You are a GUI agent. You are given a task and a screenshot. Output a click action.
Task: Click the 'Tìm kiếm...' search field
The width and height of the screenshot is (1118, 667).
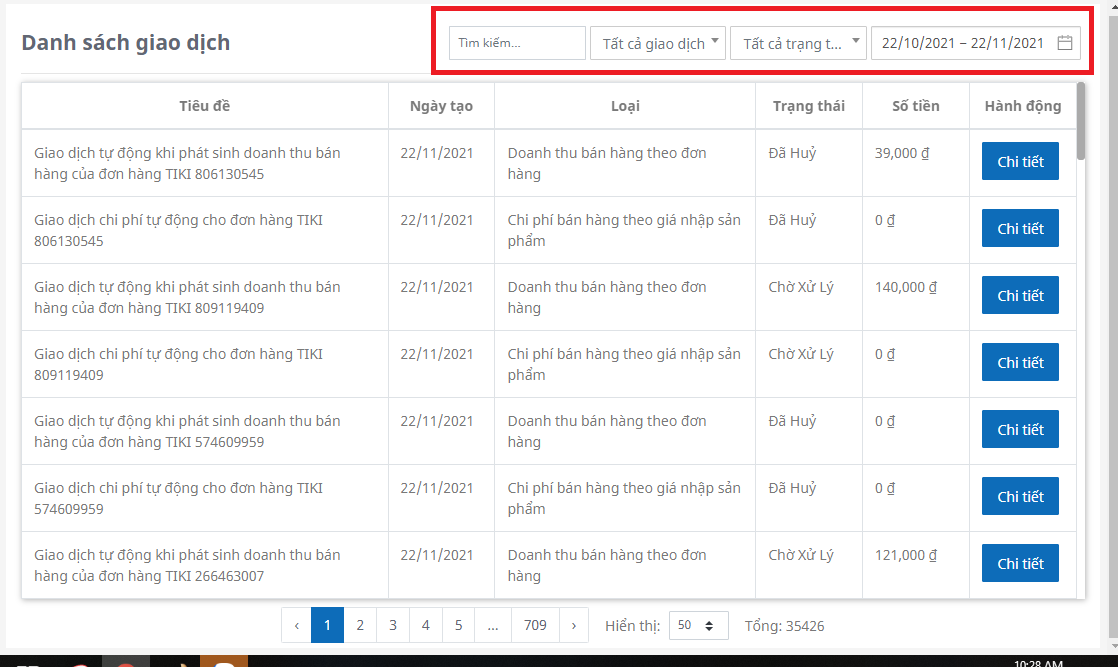point(516,43)
